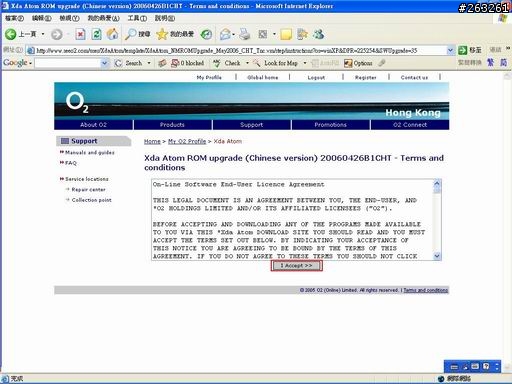Click the Back arrow toolbar icon
This screenshot has height=384, width=512.
(11, 34)
